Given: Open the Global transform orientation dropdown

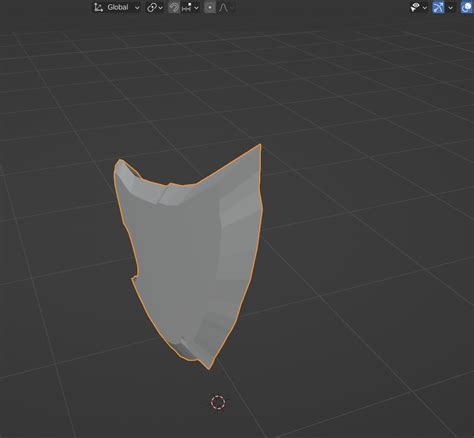Looking at the screenshot, I should point(116,7).
